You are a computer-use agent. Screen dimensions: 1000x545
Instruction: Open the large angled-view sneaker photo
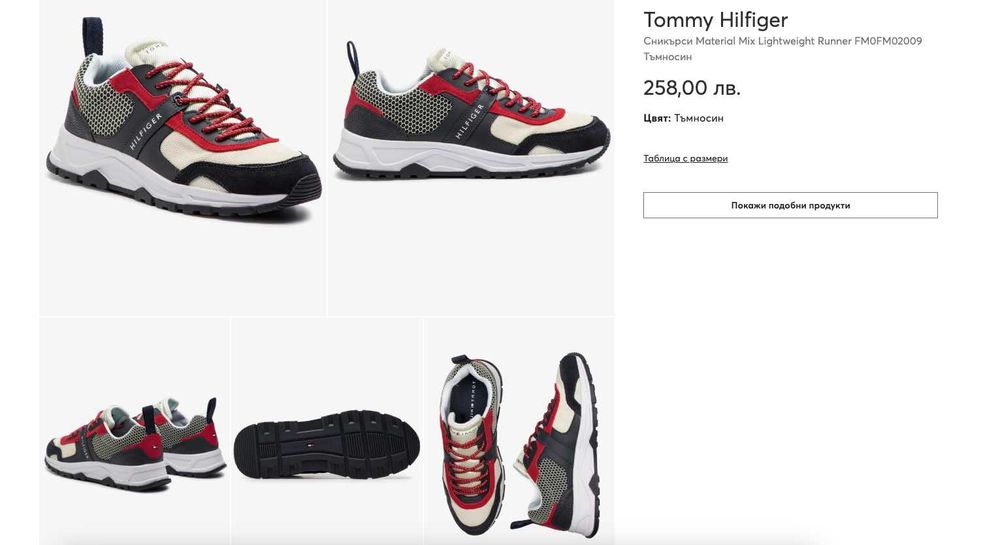(x=183, y=157)
